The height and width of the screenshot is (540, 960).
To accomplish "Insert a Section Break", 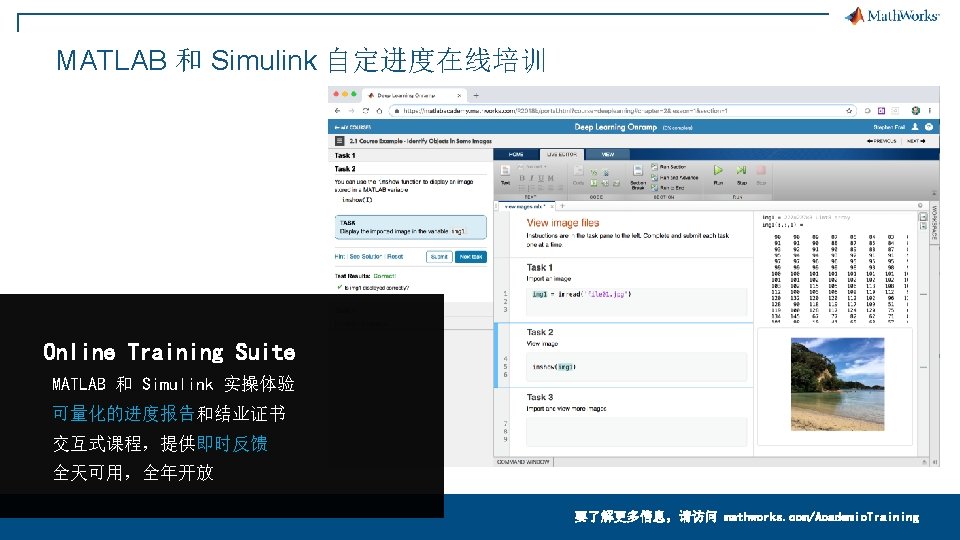I will click(637, 177).
